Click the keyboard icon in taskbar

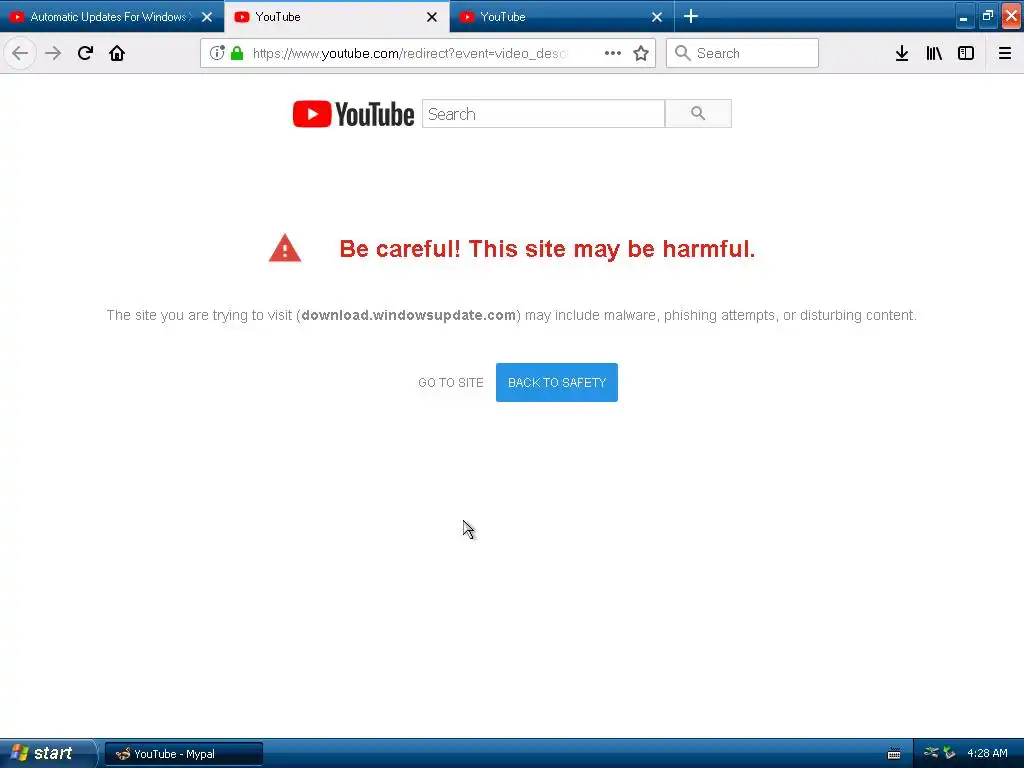pyautogui.click(x=894, y=754)
